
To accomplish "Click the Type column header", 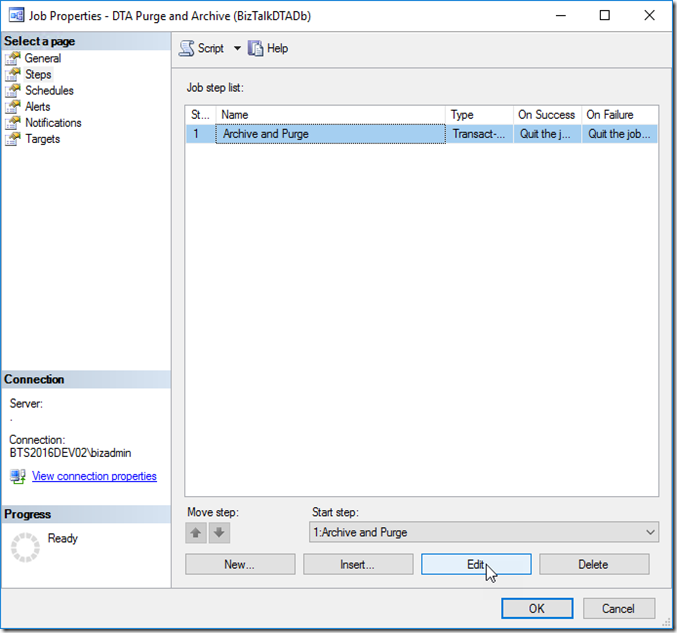I will (x=479, y=115).
